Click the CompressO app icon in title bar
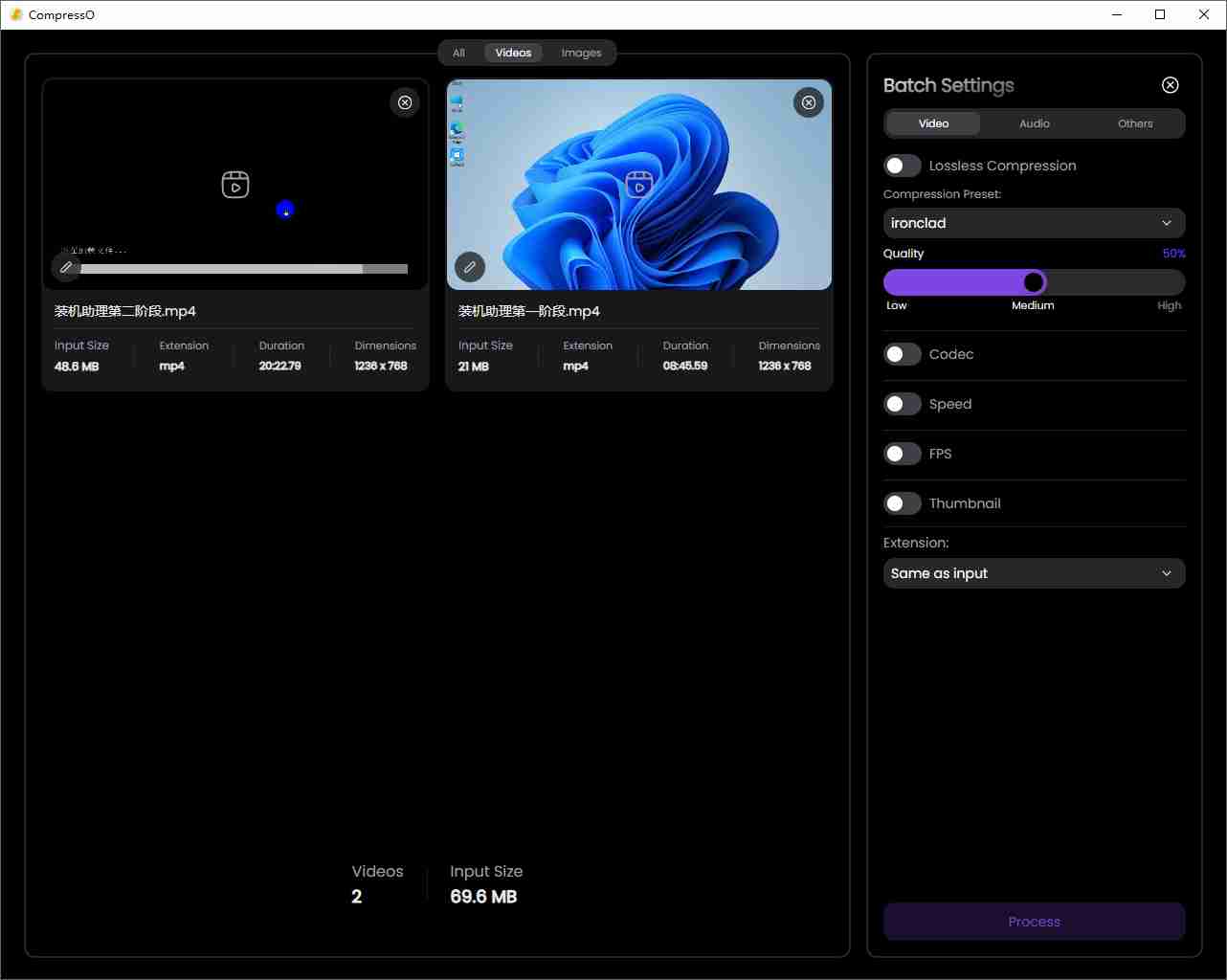The image size is (1227, 980). tap(16, 14)
